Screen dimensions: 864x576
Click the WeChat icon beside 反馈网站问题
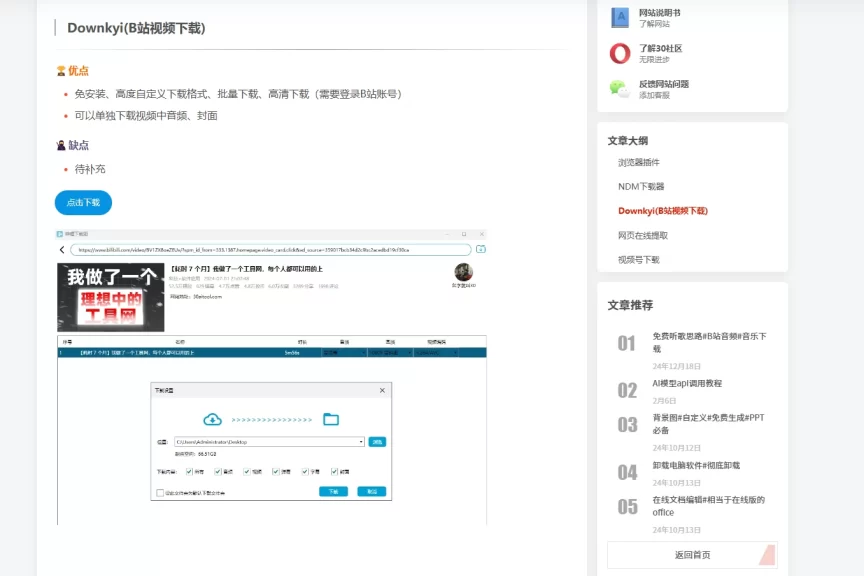pos(620,90)
